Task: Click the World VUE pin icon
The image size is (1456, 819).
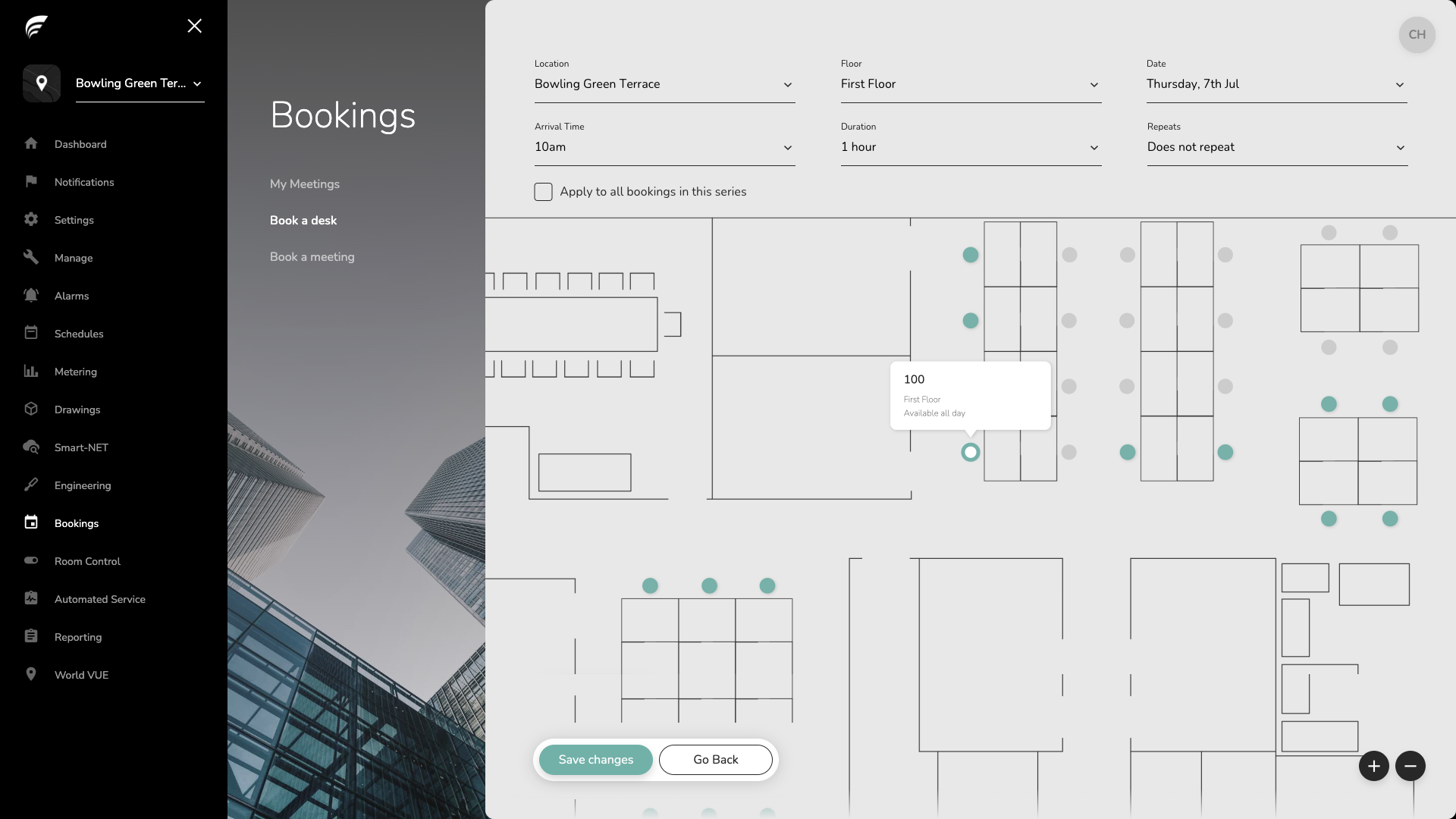Action: tap(31, 674)
